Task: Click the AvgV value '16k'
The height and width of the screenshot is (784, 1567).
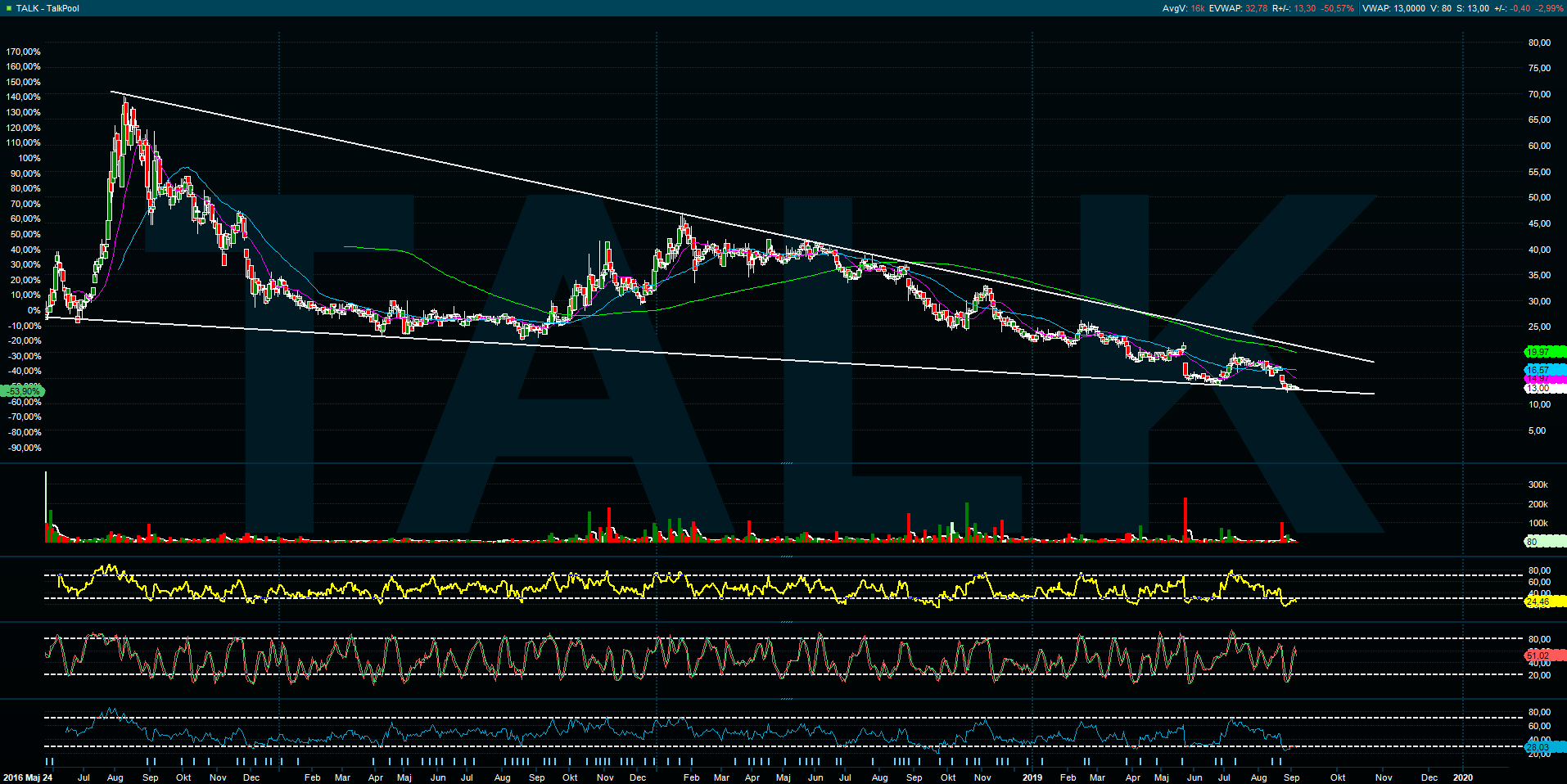Action: 1198,8
